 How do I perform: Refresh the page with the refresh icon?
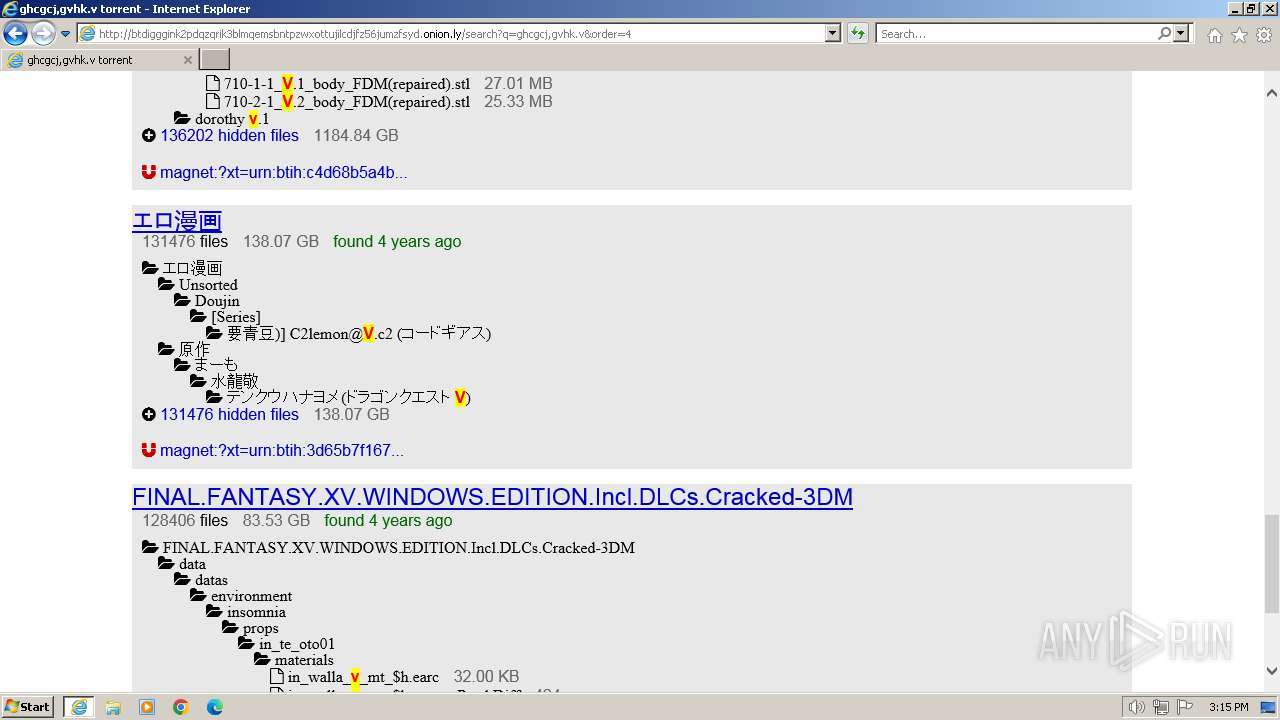858,34
